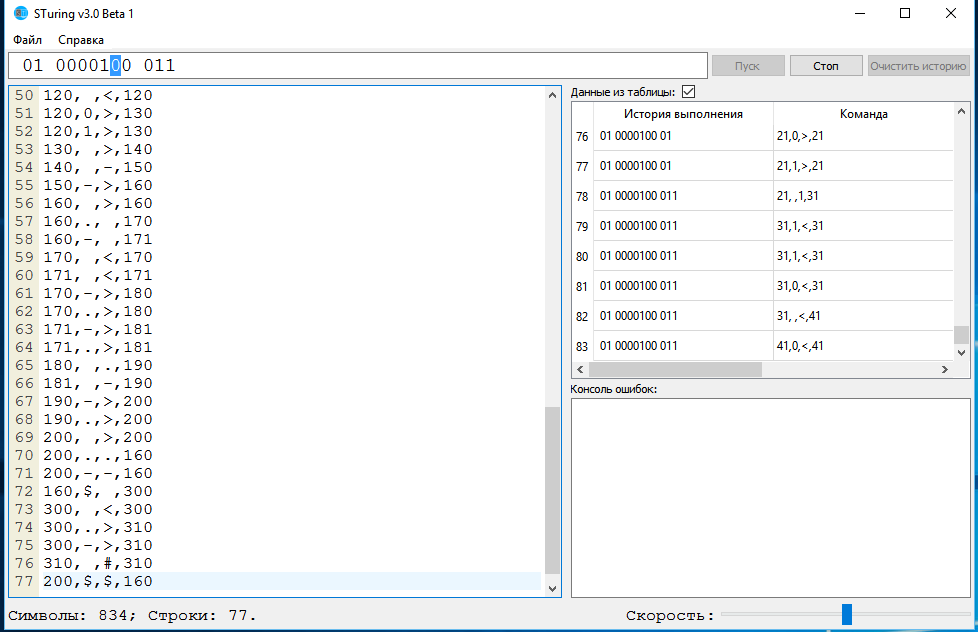978x632 pixels.
Task: Click the code editor vertical scrollbar thumb
Action: tap(552, 490)
